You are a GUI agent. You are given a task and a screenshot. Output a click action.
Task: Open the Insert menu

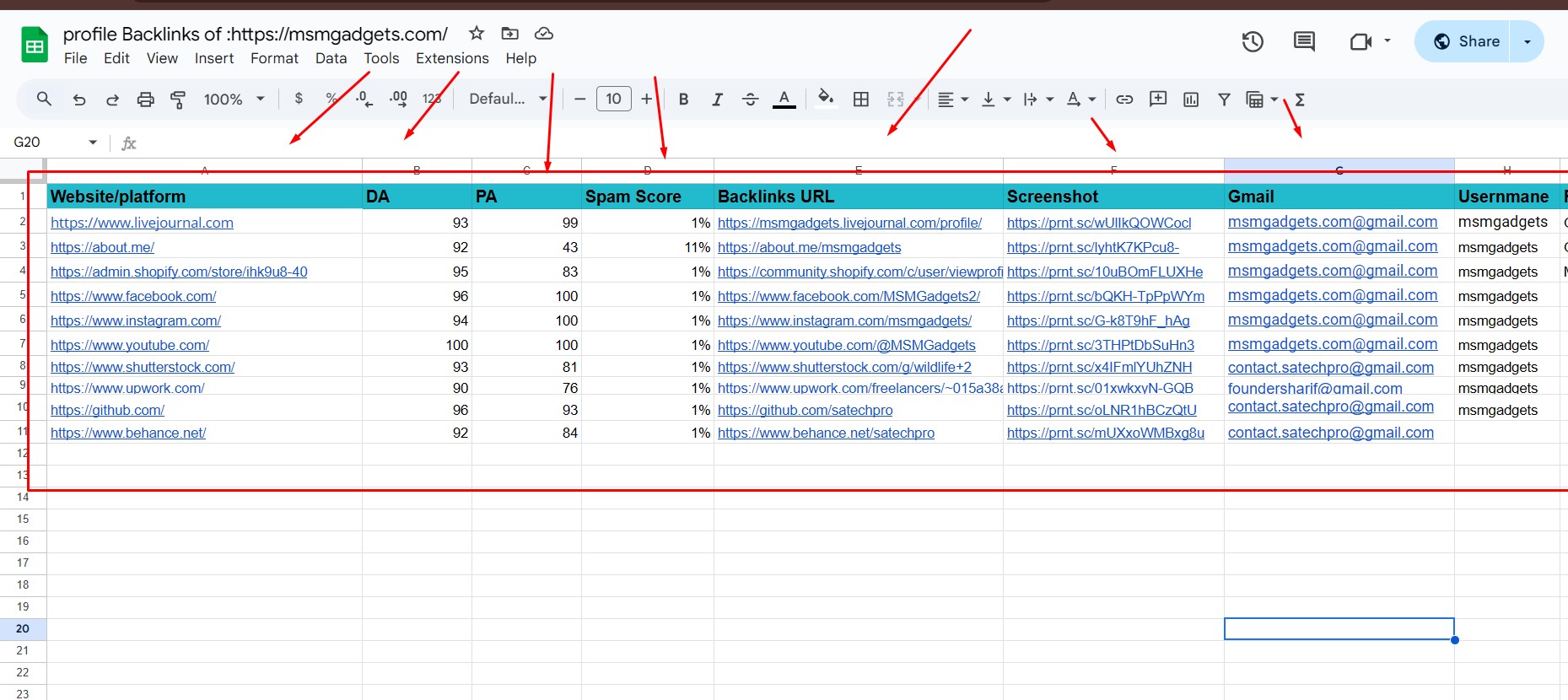click(x=214, y=58)
